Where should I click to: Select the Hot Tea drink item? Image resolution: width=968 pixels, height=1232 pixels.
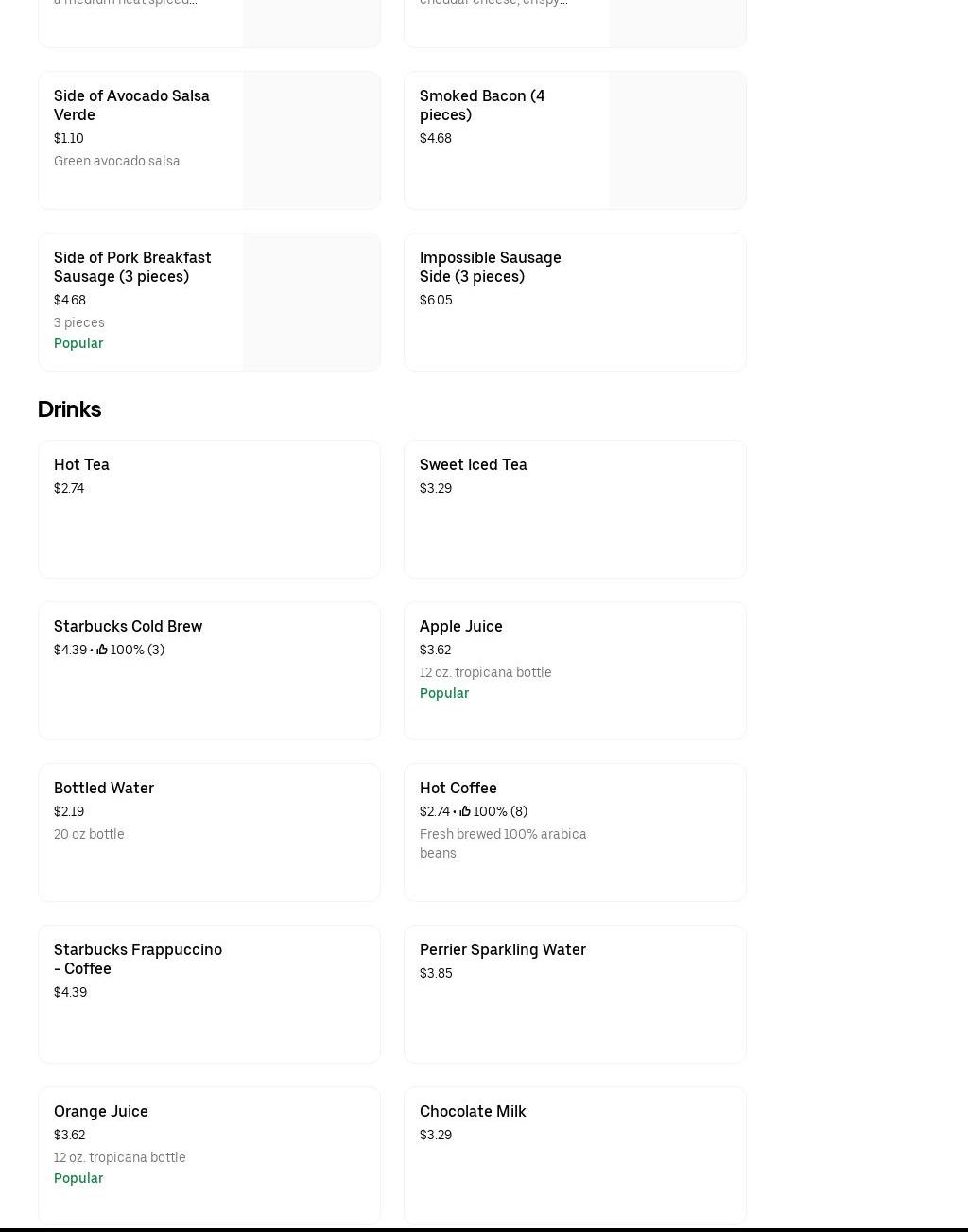[x=81, y=464]
